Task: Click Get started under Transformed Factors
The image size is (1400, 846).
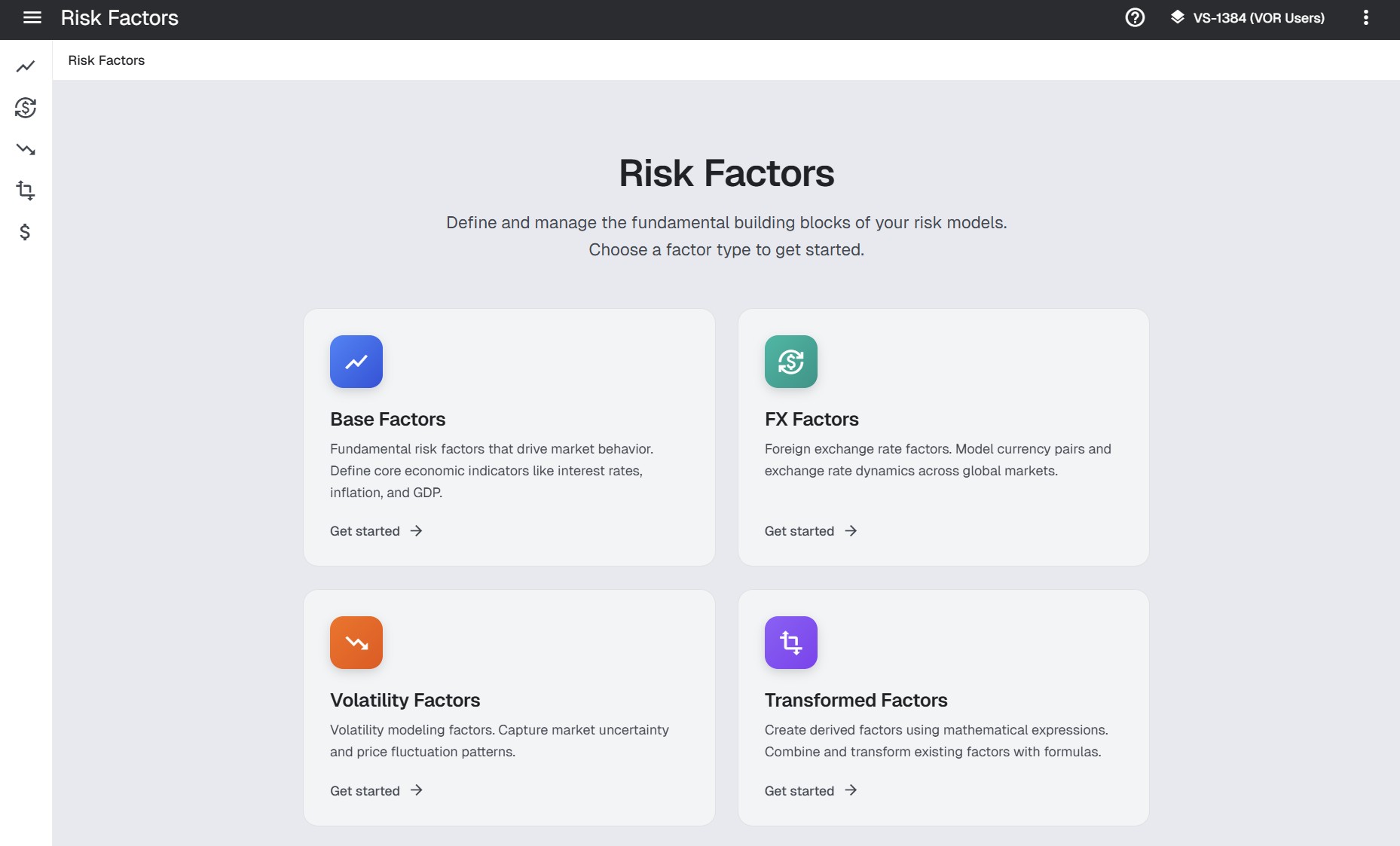Action: 811,791
